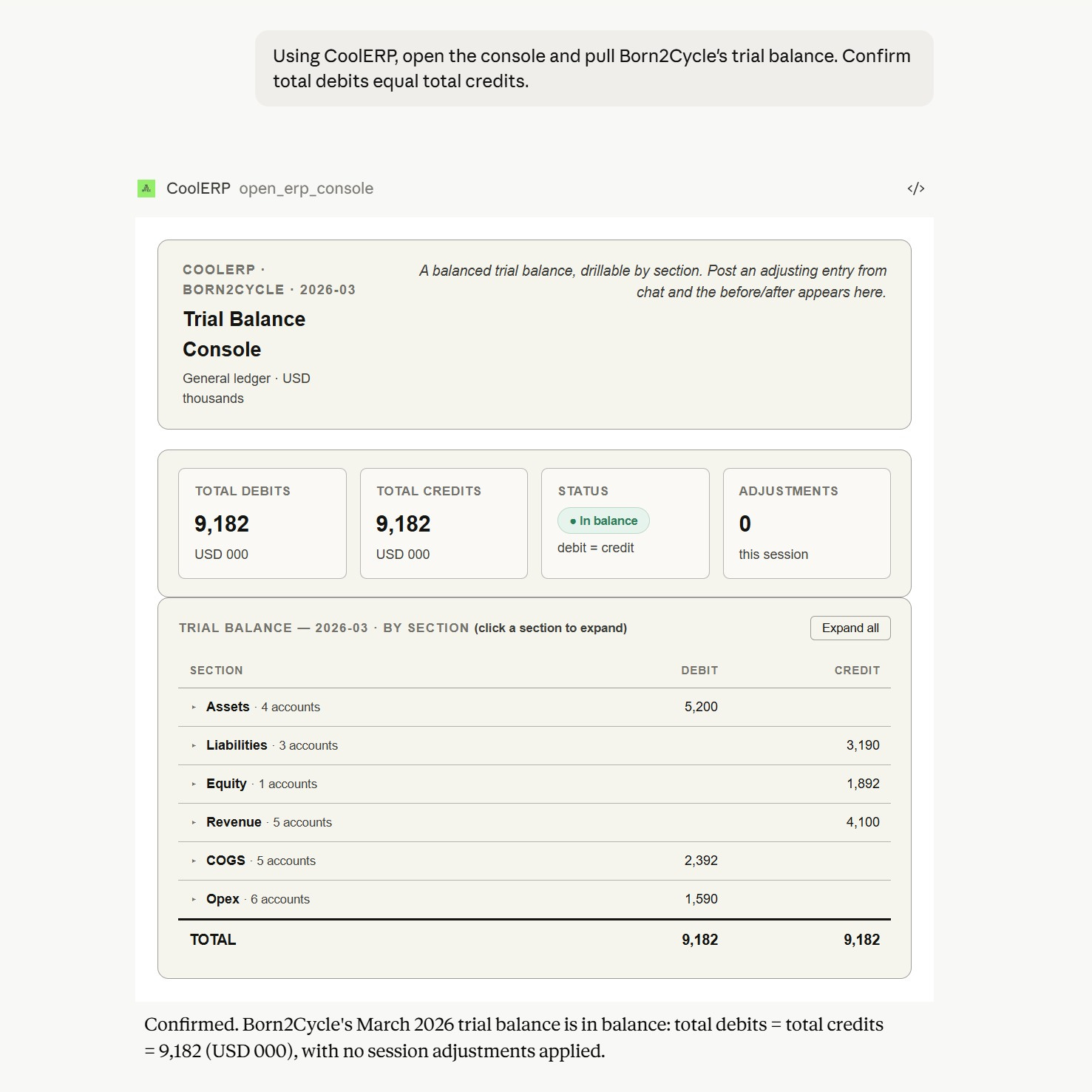
Task: Expand the COGS section arrow
Action: pos(194,861)
